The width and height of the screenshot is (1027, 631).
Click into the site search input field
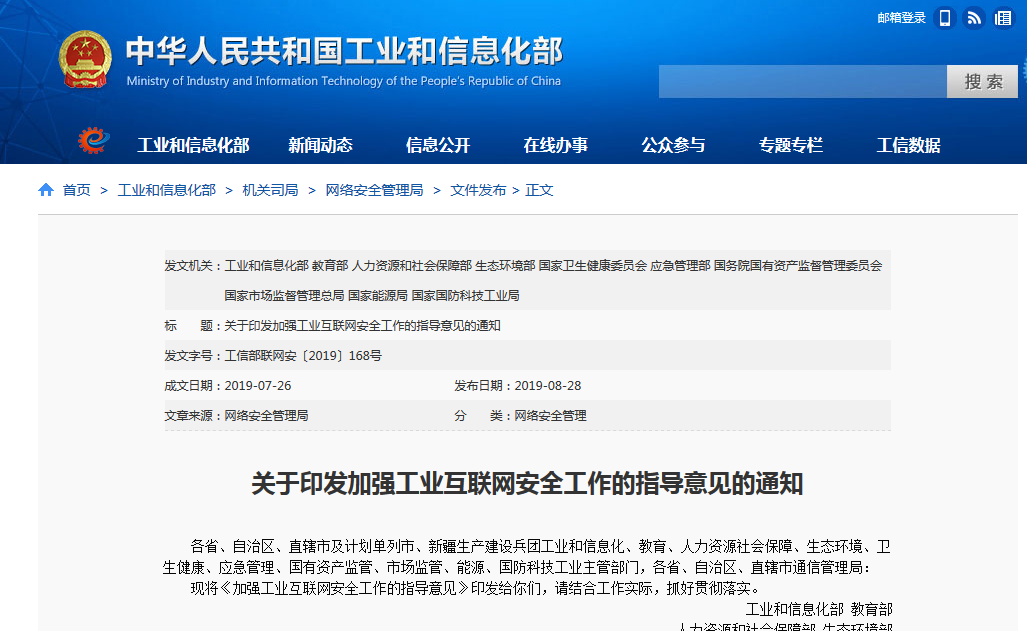802,81
